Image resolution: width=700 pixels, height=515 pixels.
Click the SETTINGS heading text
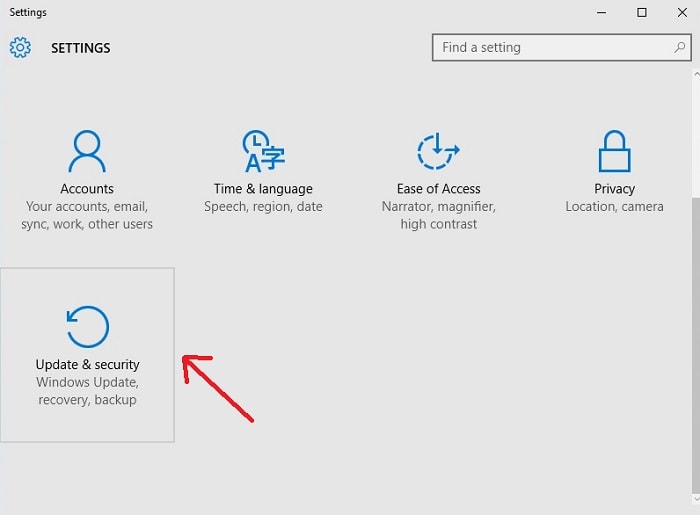pos(80,48)
